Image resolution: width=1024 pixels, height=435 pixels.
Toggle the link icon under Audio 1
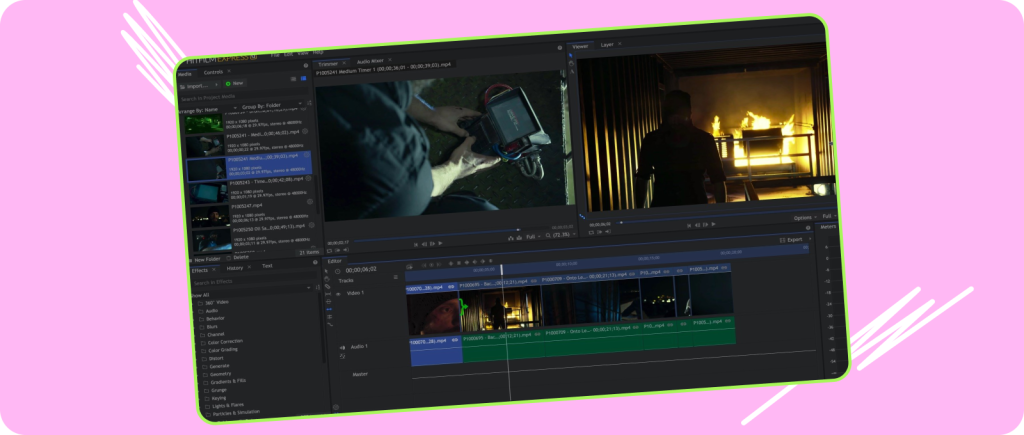(342, 357)
